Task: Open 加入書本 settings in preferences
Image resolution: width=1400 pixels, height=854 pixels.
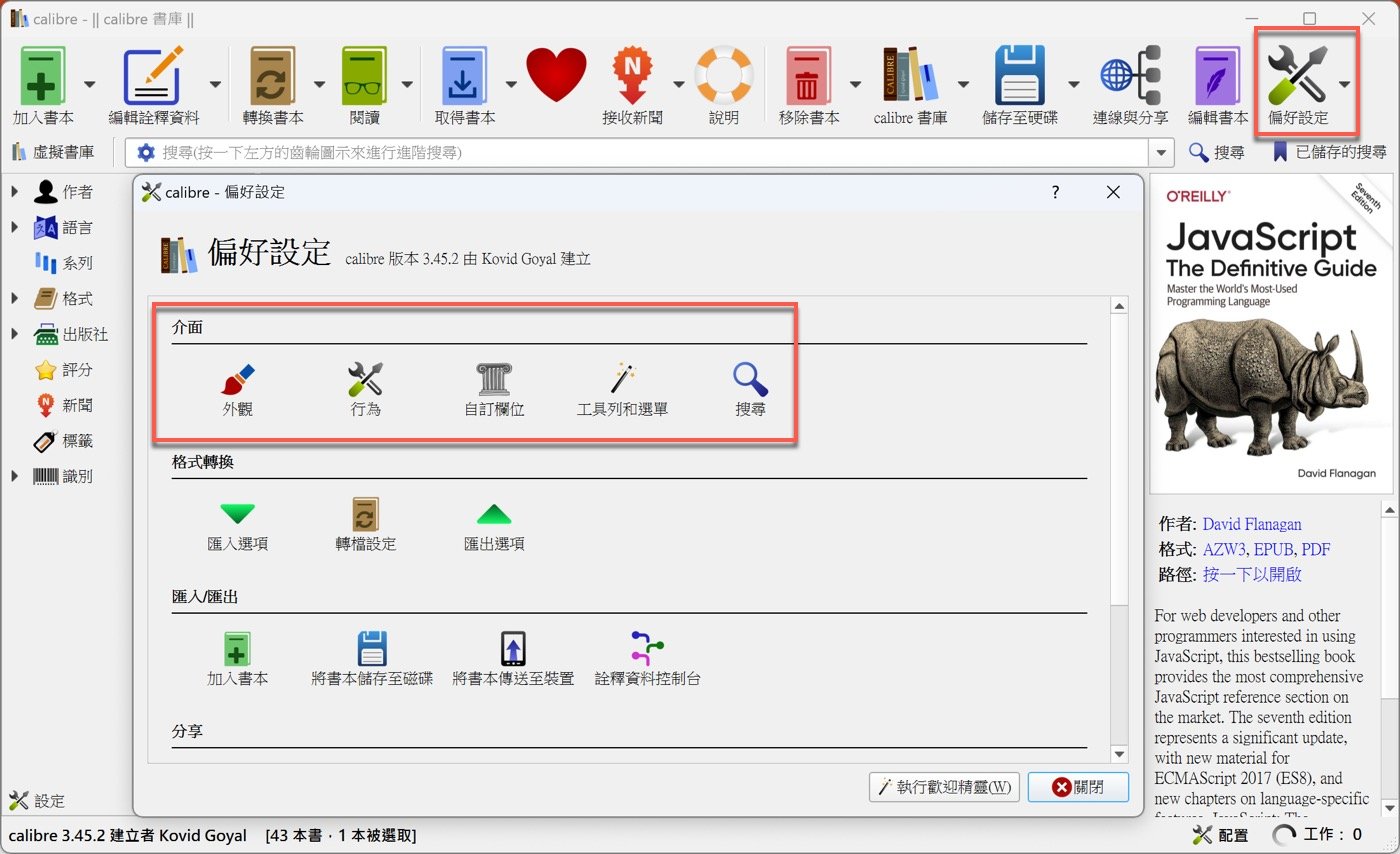Action: click(x=238, y=659)
